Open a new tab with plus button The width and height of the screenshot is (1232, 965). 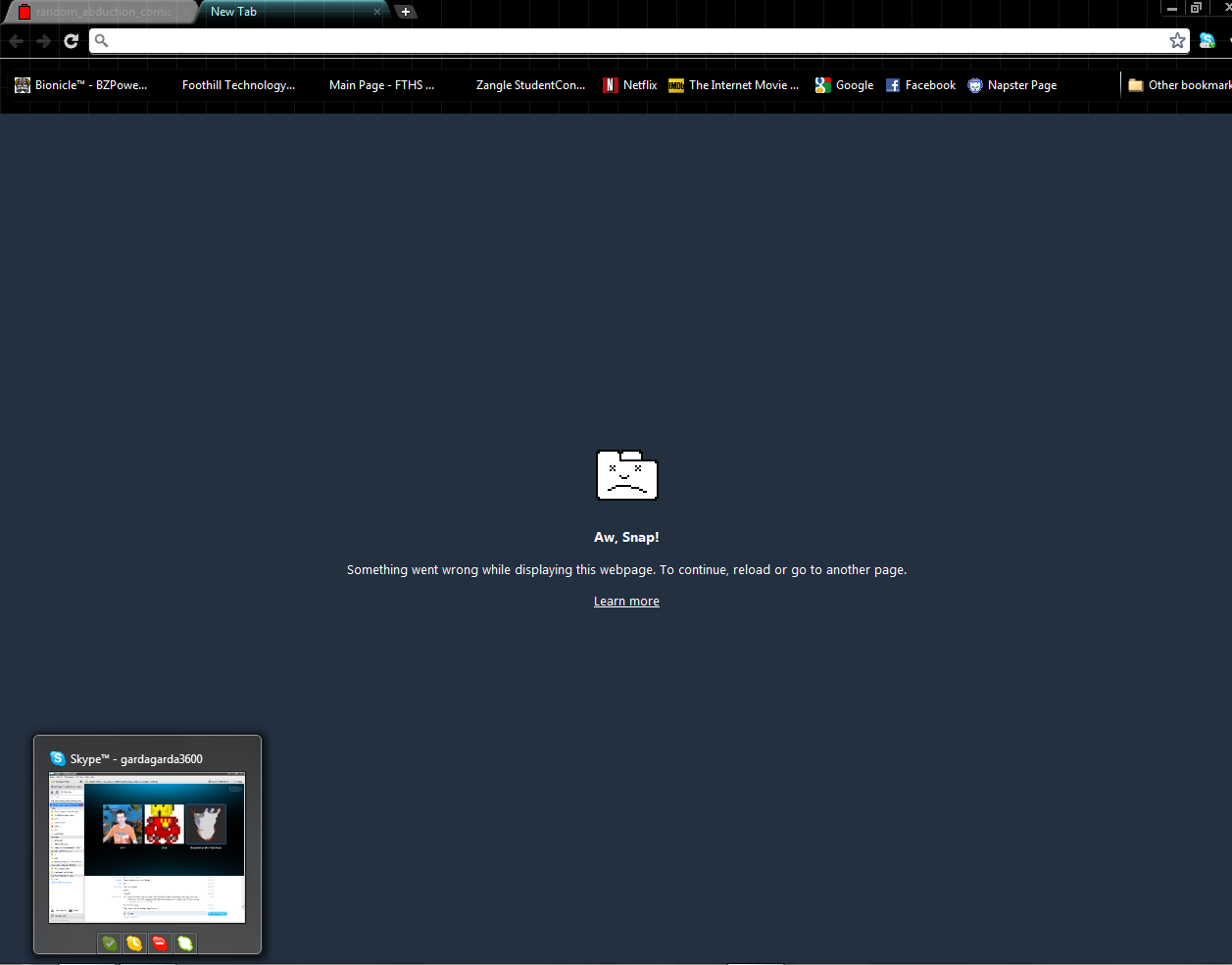[x=406, y=12]
